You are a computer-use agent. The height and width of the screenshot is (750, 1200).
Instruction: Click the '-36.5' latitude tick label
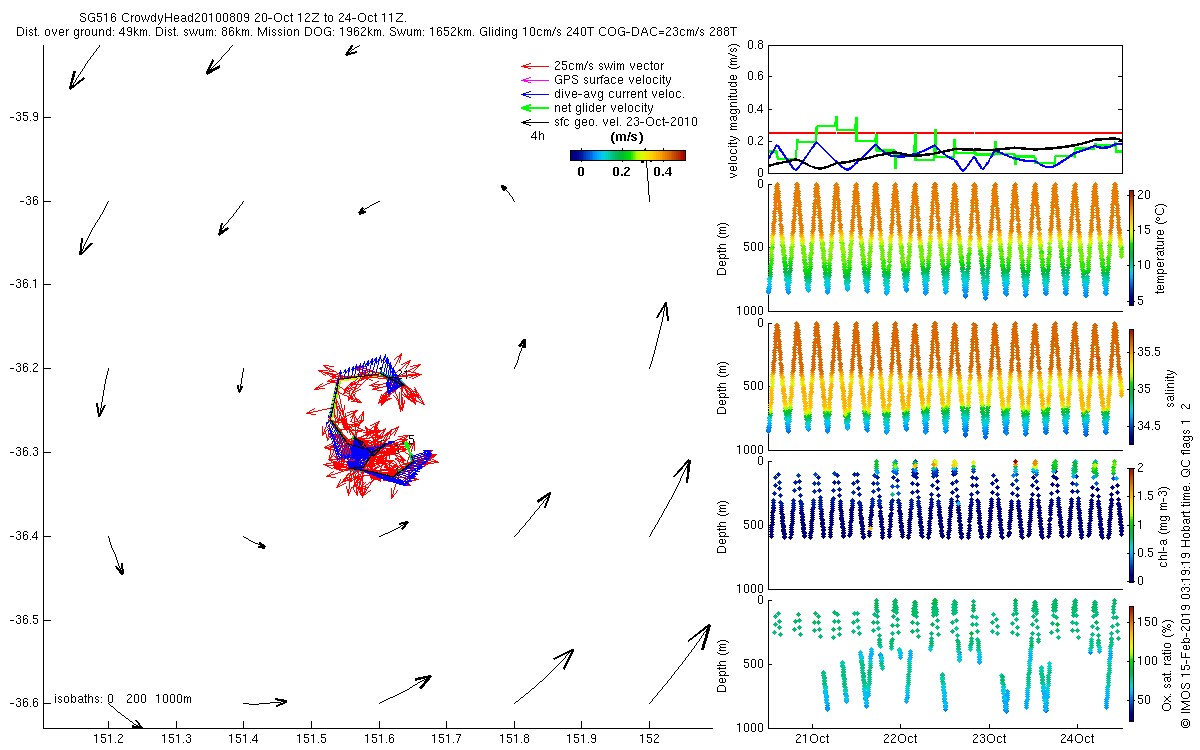coord(22,621)
